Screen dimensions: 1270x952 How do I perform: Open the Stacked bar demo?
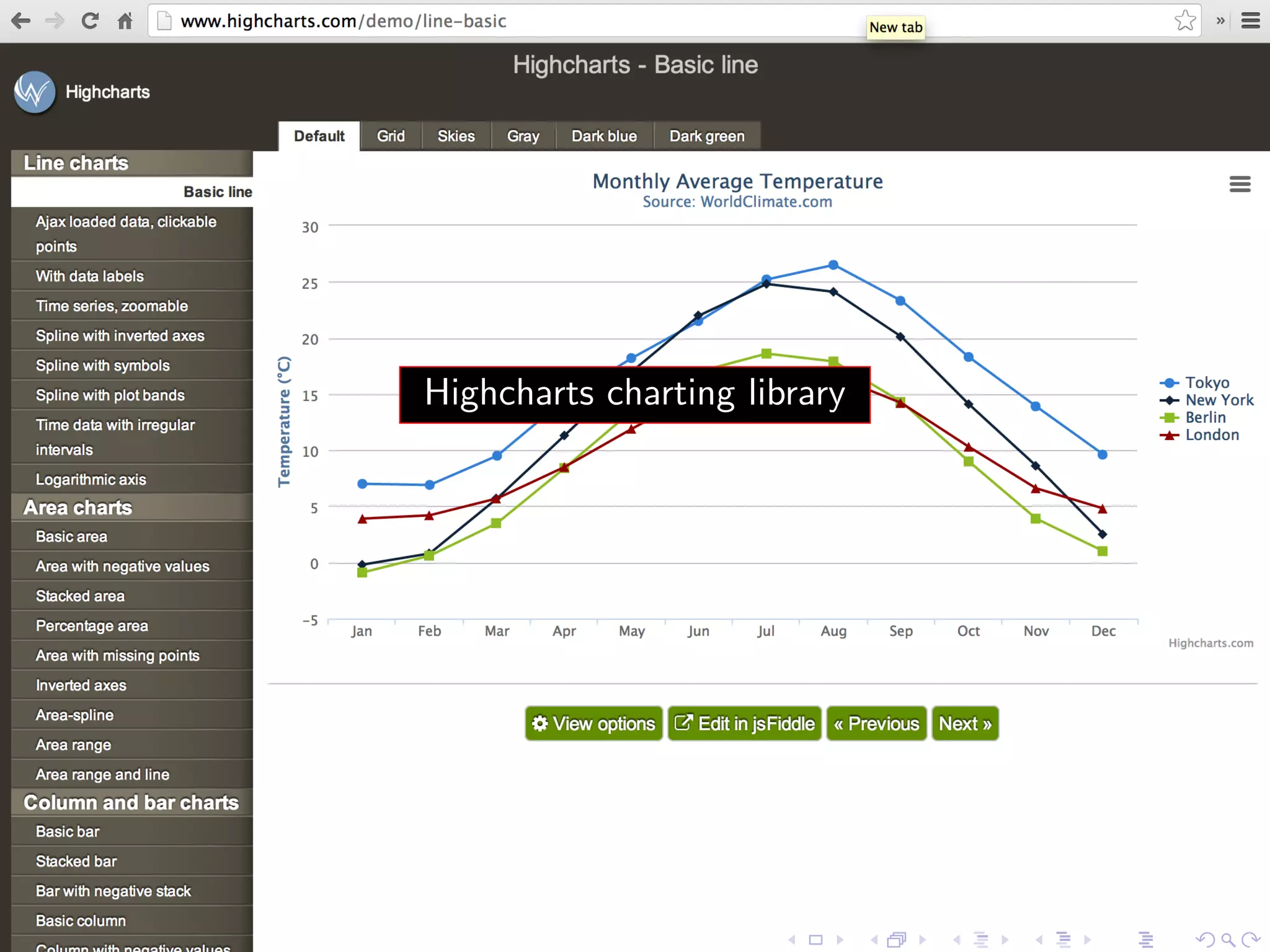[132, 862]
